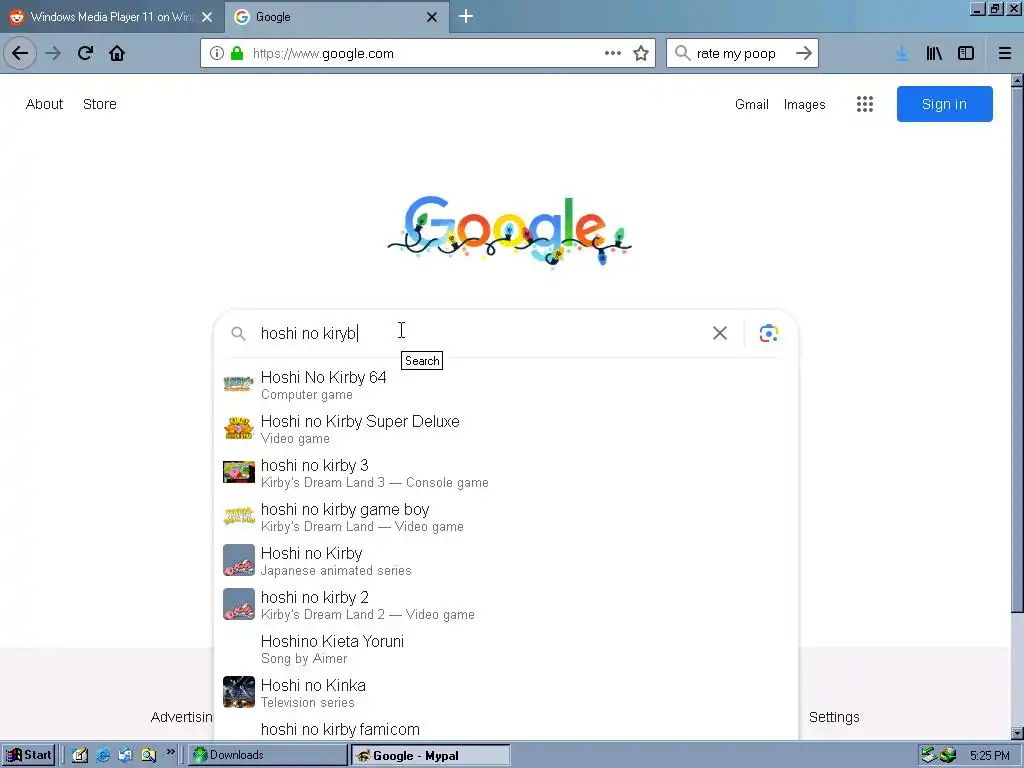Open Settings in Google footer

coord(834,717)
